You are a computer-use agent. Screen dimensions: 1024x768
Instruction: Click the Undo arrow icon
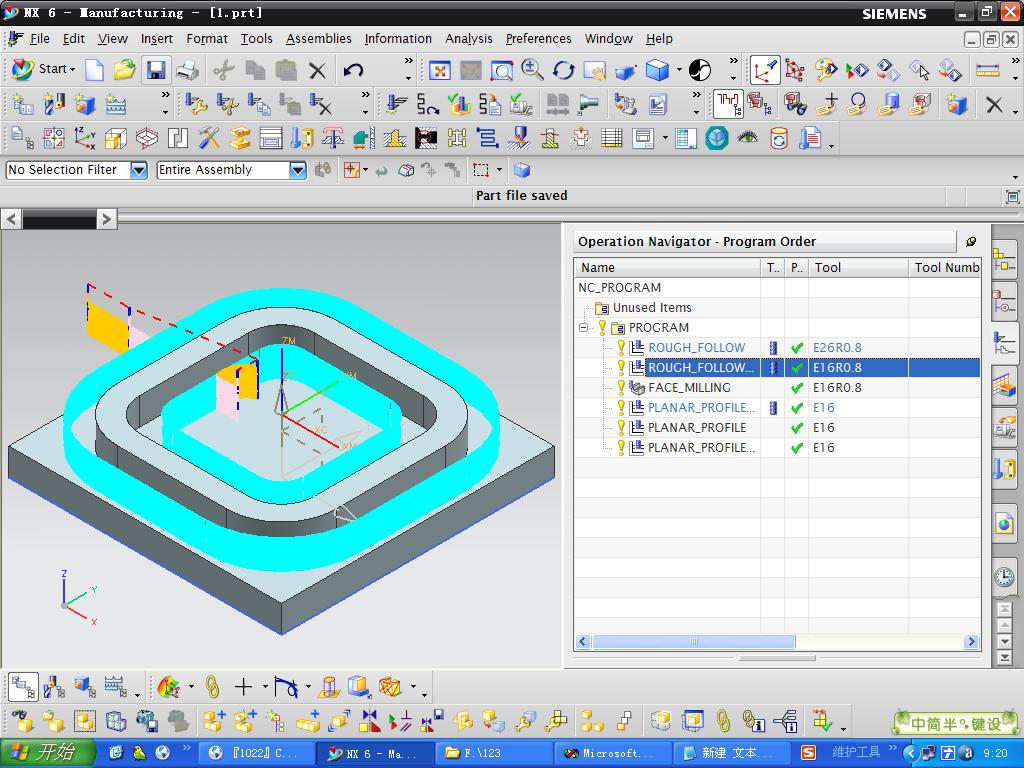[x=353, y=70]
